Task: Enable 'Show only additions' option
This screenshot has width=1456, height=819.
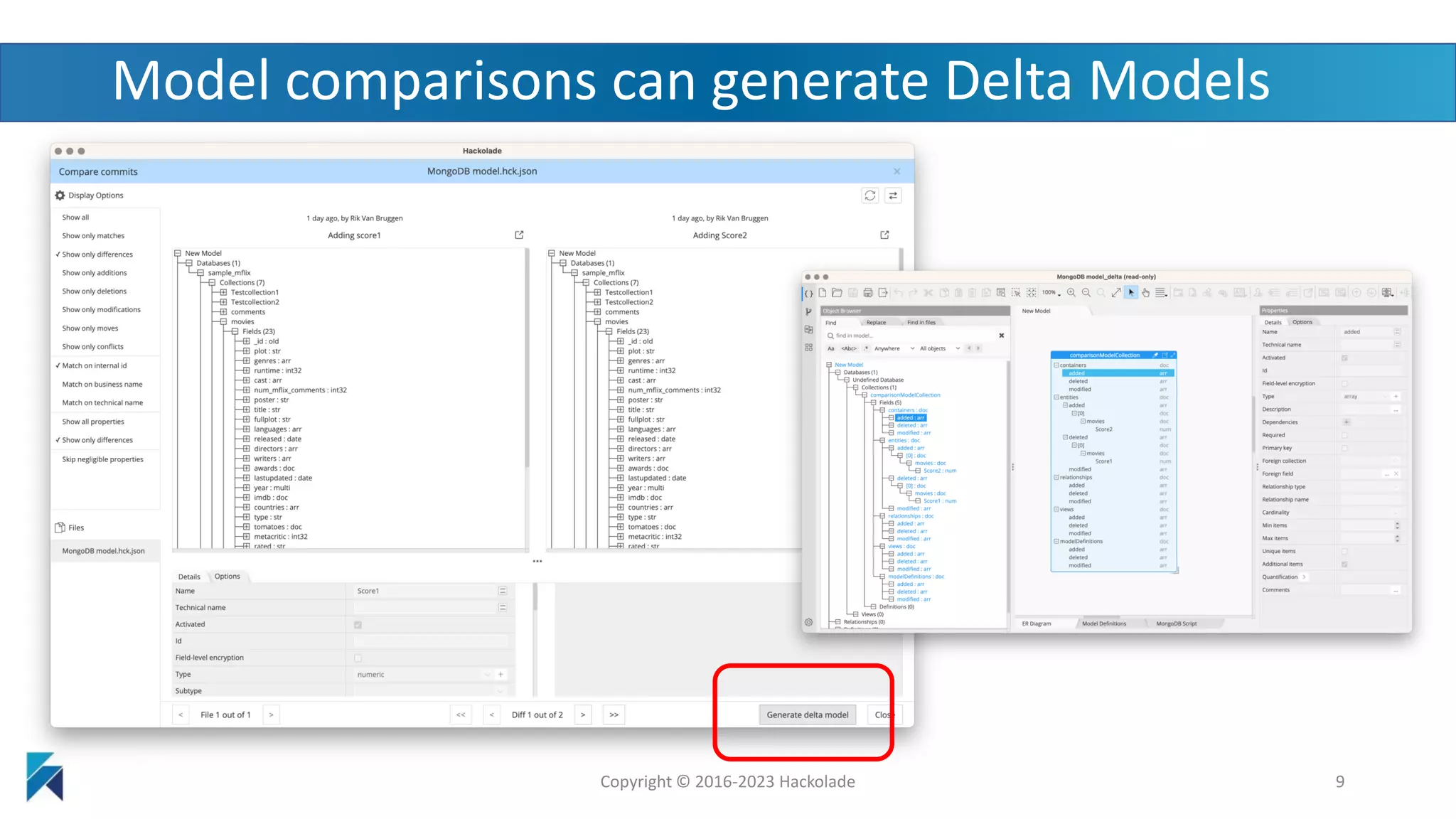Action: [x=94, y=273]
